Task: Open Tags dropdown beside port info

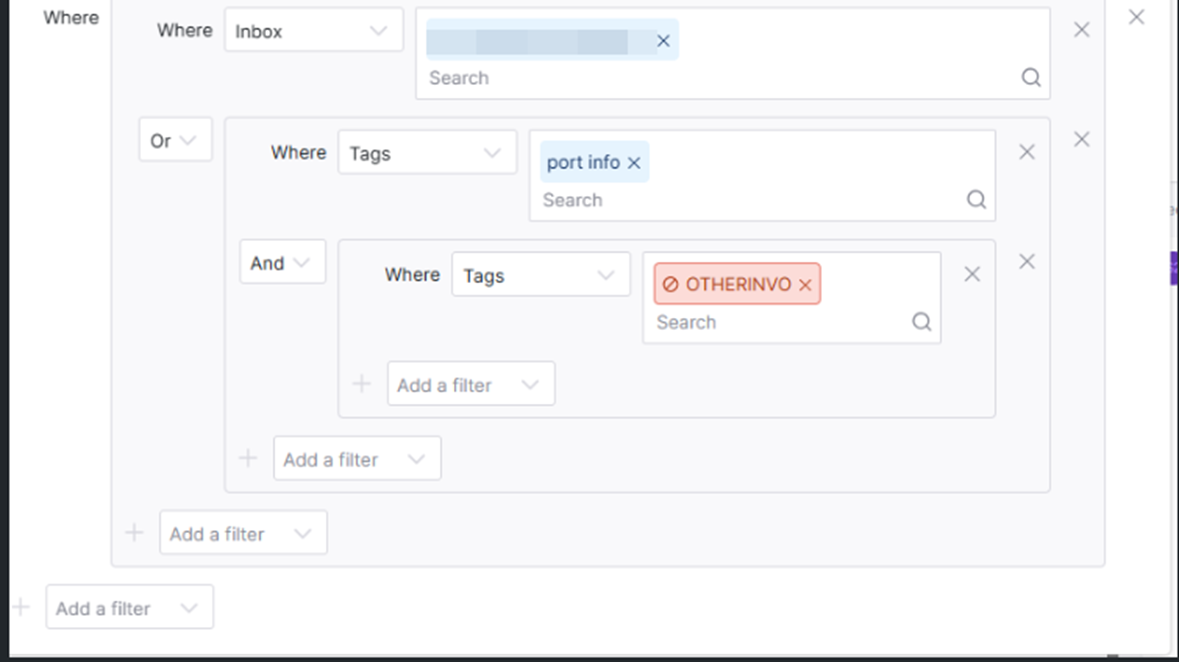Action: click(x=427, y=153)
